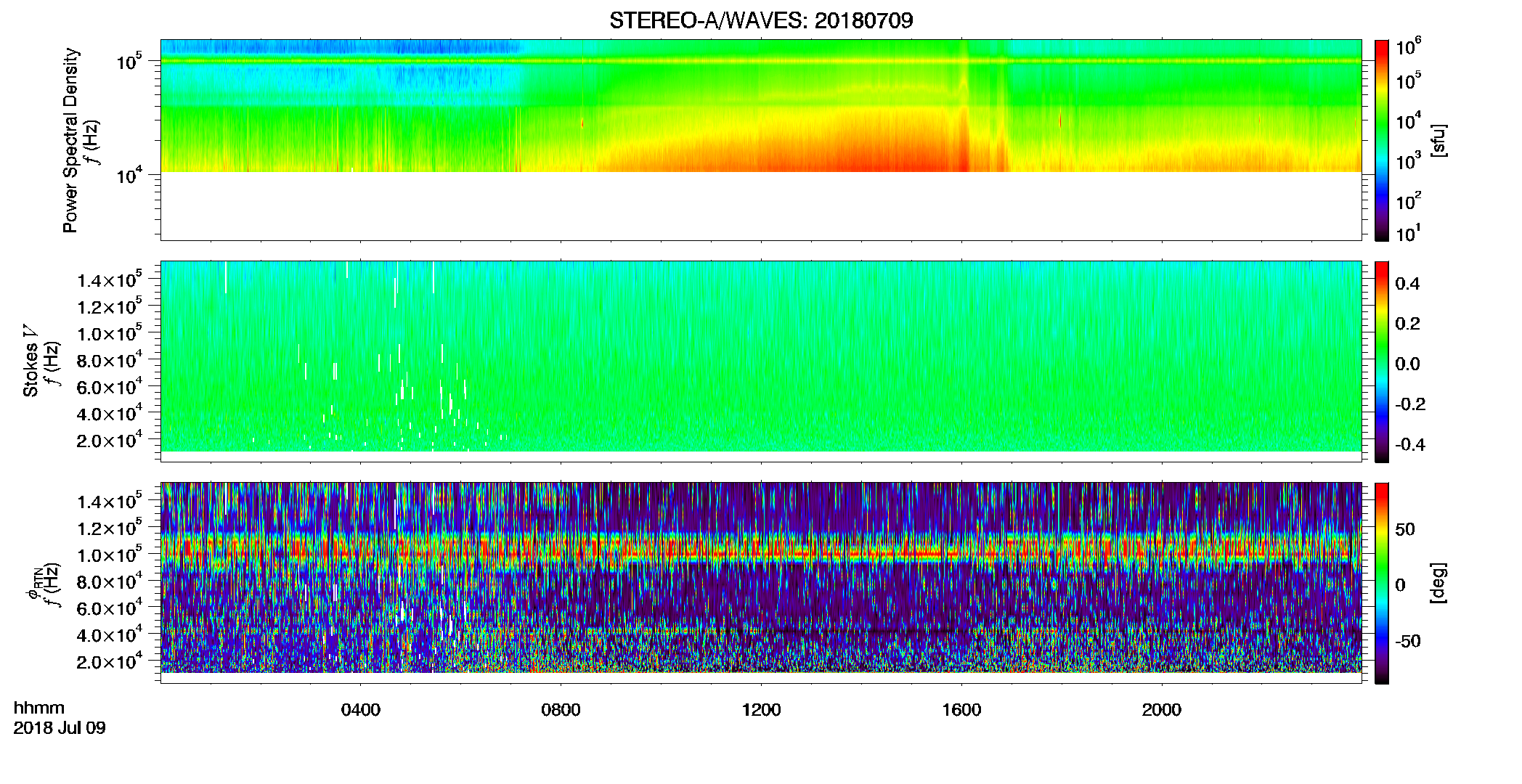Click the [sfu] colorbar unit label
Screen dimensions: 1522x784
pyautogui.click(x=1438, y=141)
